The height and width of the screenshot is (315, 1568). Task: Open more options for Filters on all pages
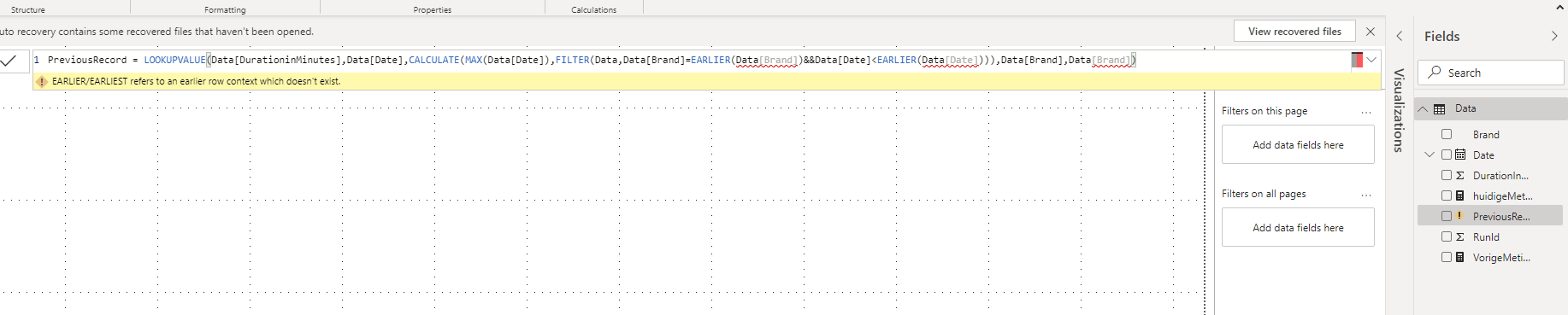pos(1366,195)
